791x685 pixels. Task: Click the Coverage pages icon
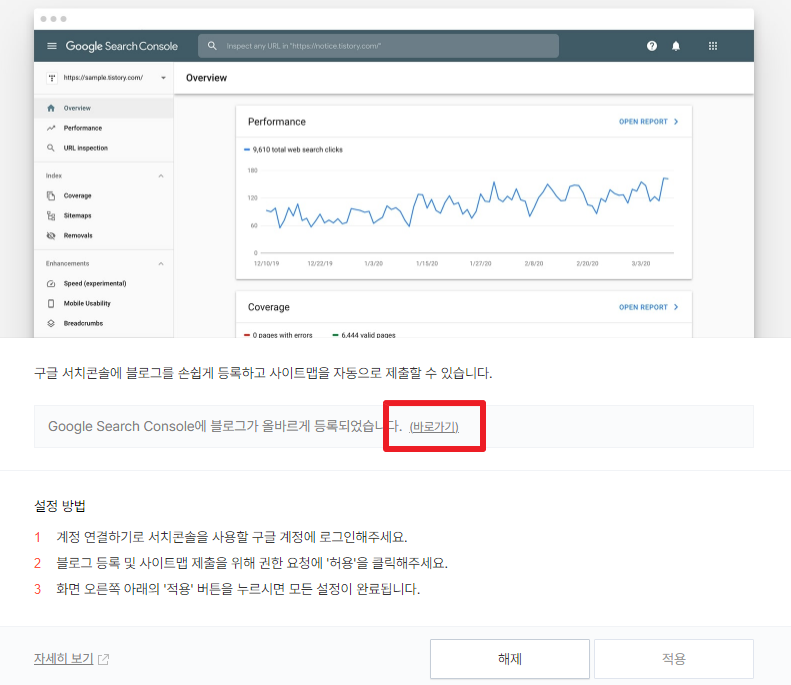51,195
